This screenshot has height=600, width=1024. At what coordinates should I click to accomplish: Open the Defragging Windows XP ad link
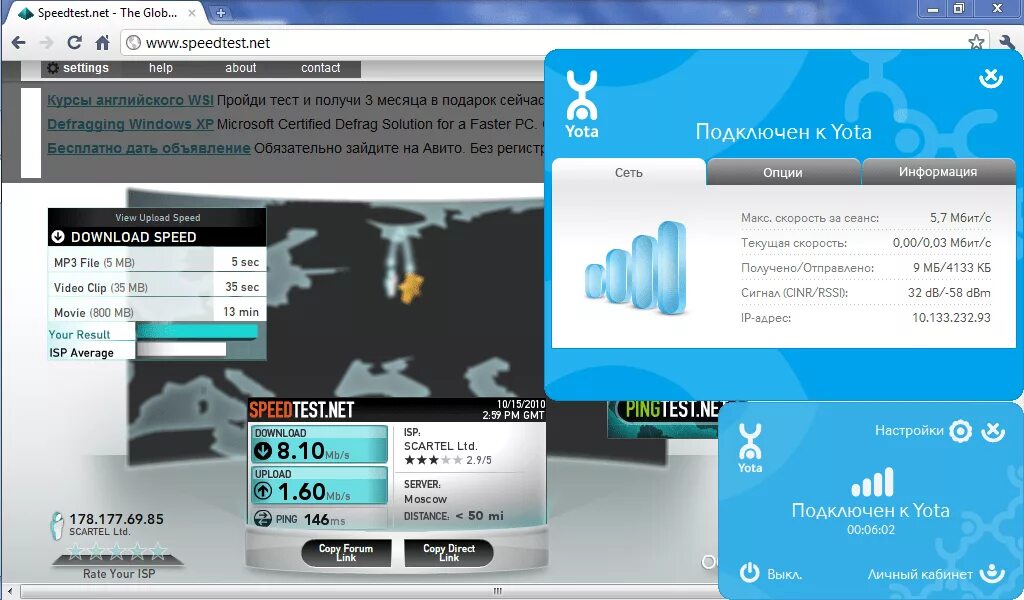click(130, 124)
